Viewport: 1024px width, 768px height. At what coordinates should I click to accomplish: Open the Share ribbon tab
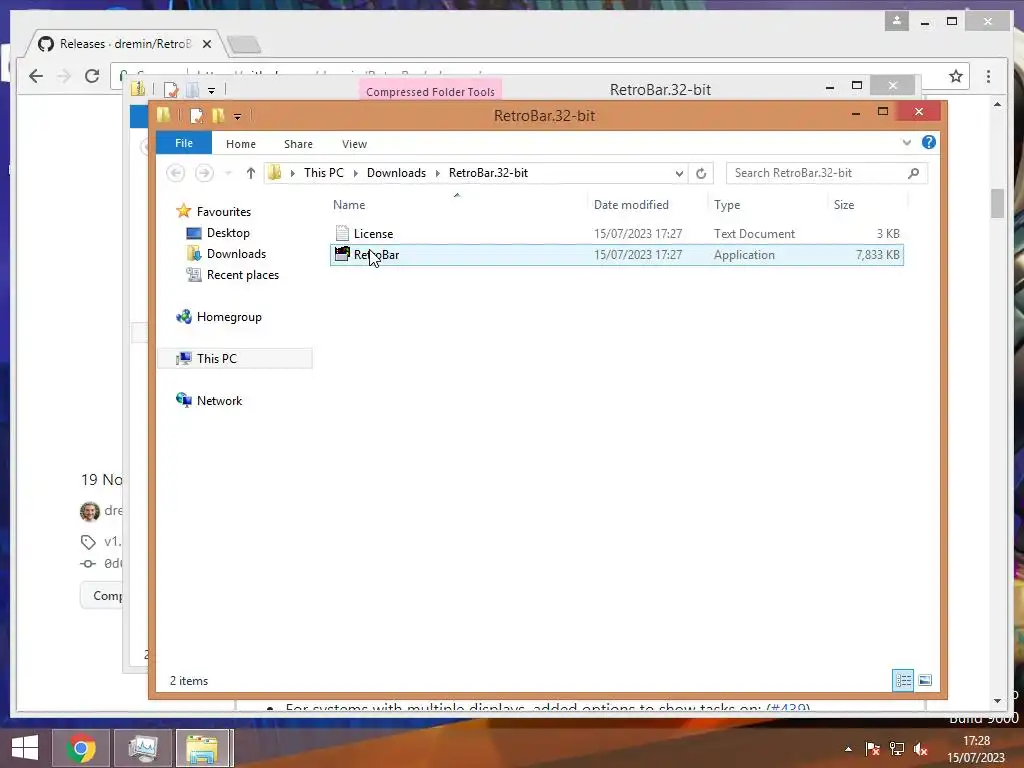(x=298, y=144)
